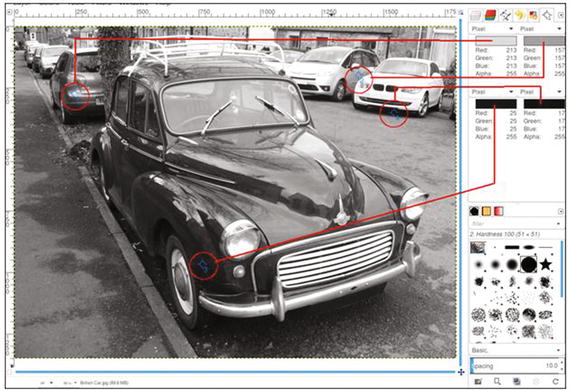Viewport: 570px width, 391px height.
Task: Open the brushes dock configure tab menu
Action: click(560, 211)
